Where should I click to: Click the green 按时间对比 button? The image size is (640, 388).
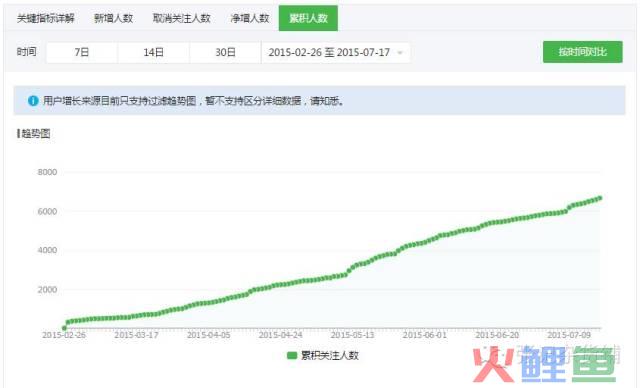(x=582, y=52)
